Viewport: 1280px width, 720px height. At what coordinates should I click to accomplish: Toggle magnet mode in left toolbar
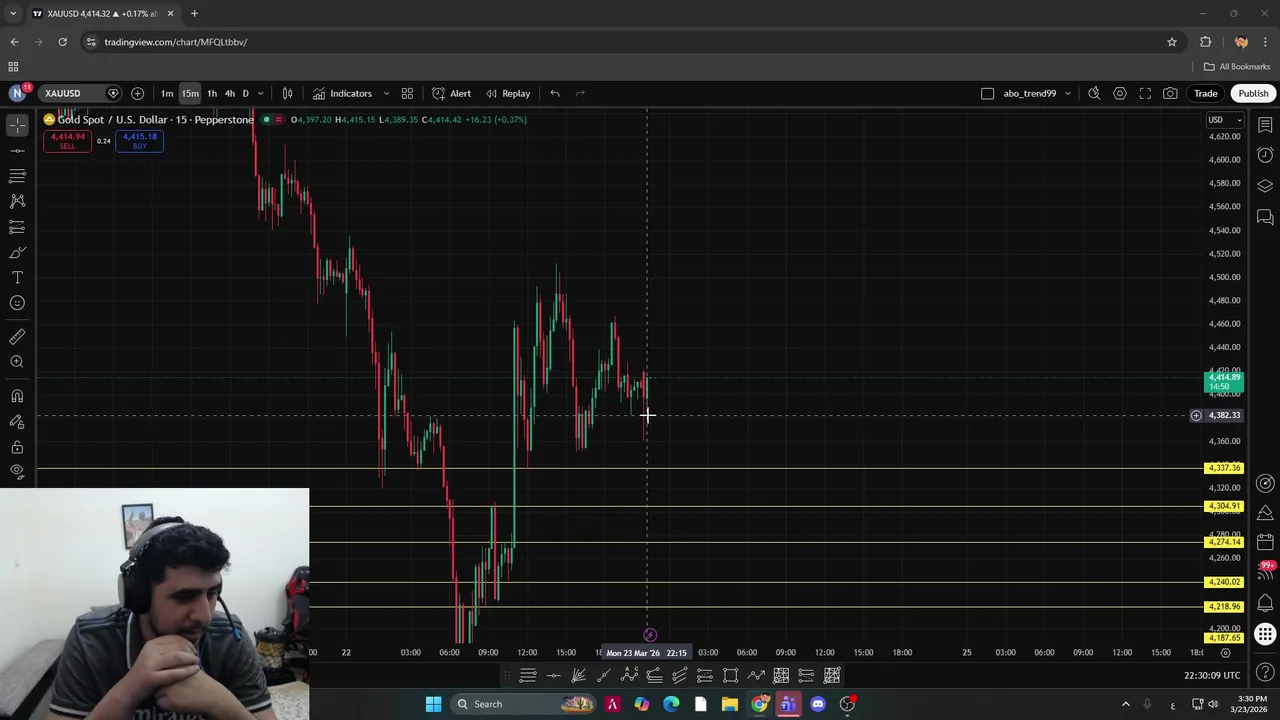point(17,396)
